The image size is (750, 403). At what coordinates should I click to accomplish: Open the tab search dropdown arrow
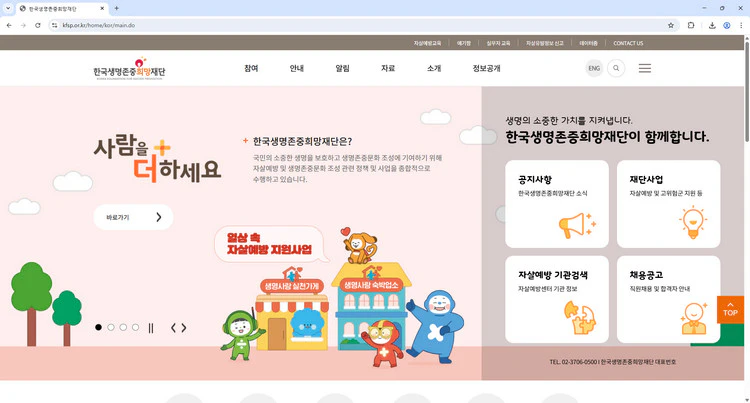8,8
